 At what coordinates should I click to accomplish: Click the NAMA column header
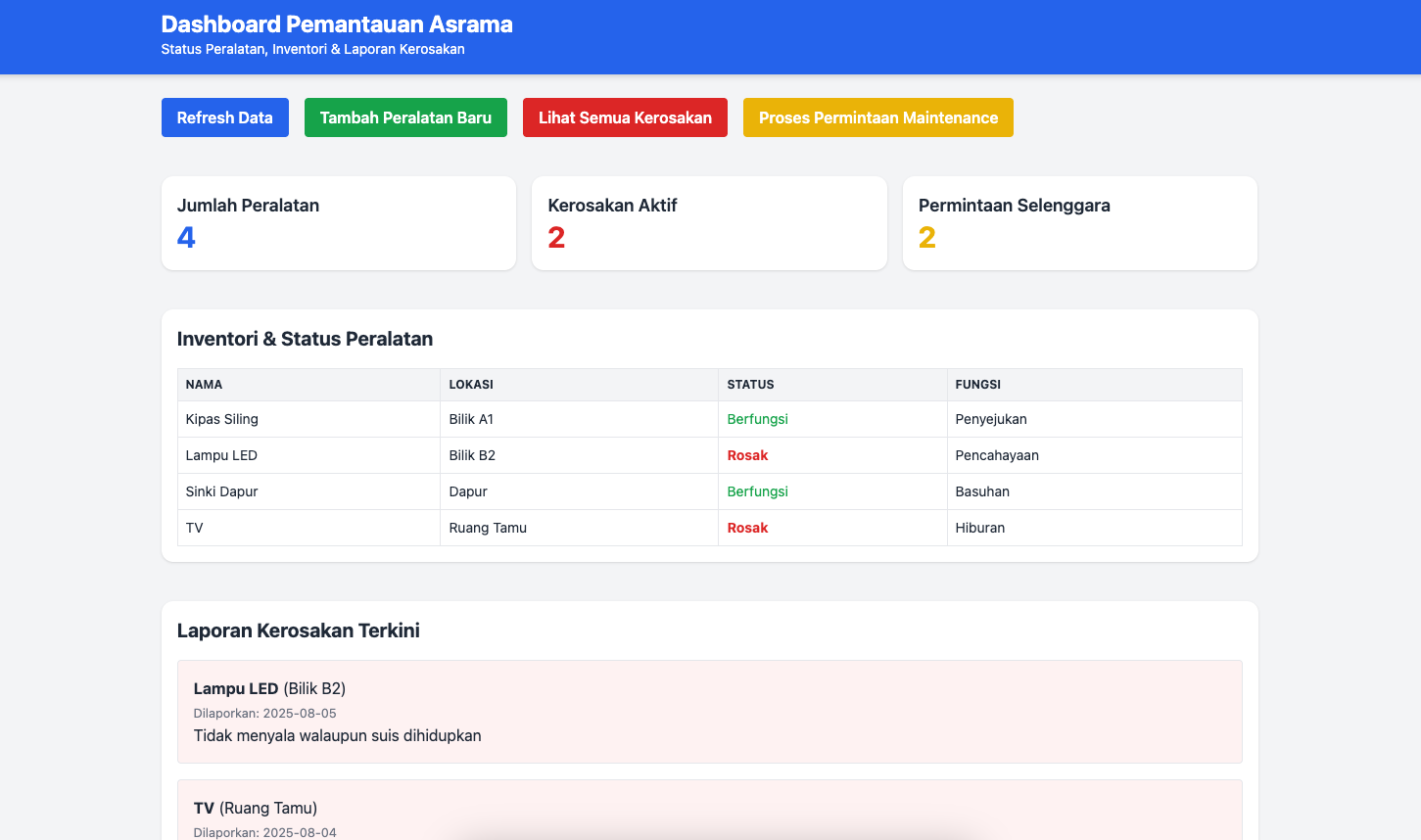[x=308, y=385]
